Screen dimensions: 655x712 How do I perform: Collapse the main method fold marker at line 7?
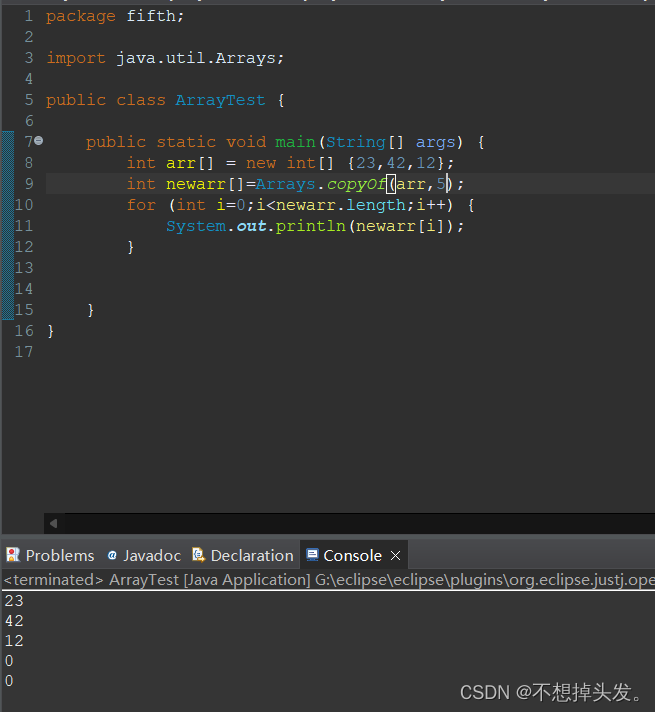click(39, 141)
